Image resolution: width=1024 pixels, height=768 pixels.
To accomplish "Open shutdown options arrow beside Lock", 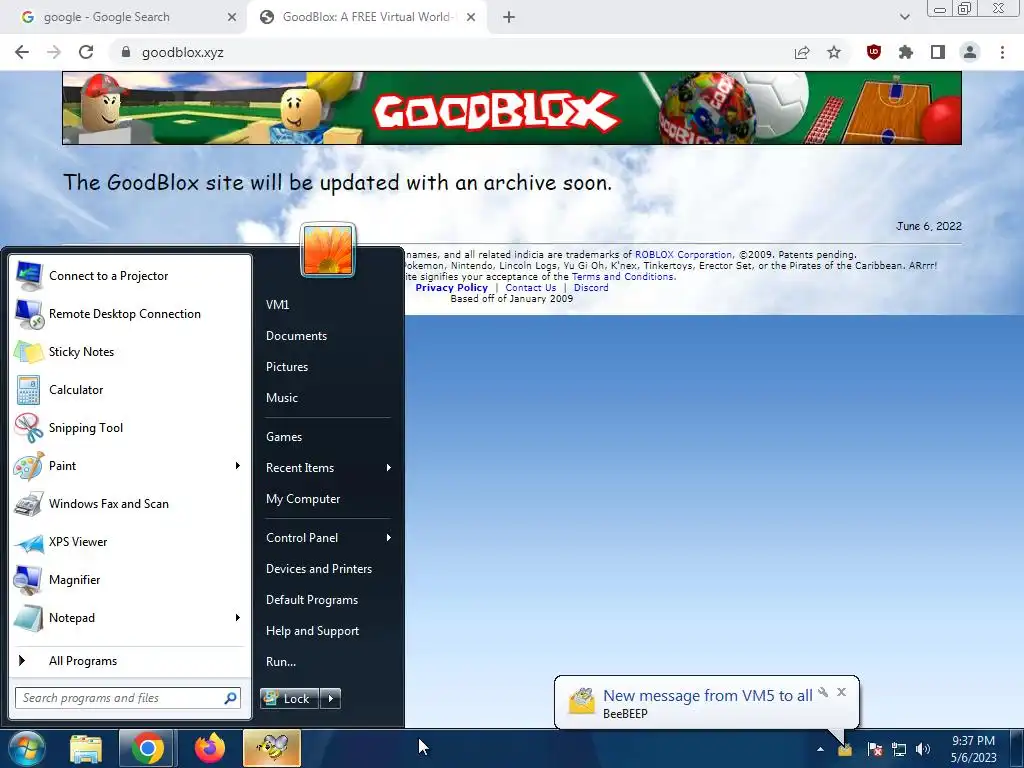I will tap(330, 699).
